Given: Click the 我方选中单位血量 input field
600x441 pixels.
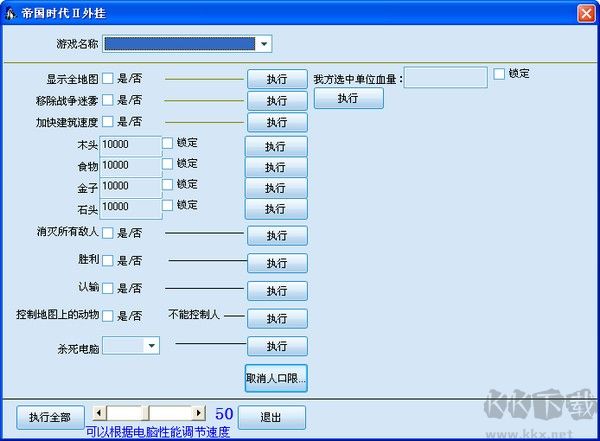Looking at the screenshot, I should tap(446, 77).
